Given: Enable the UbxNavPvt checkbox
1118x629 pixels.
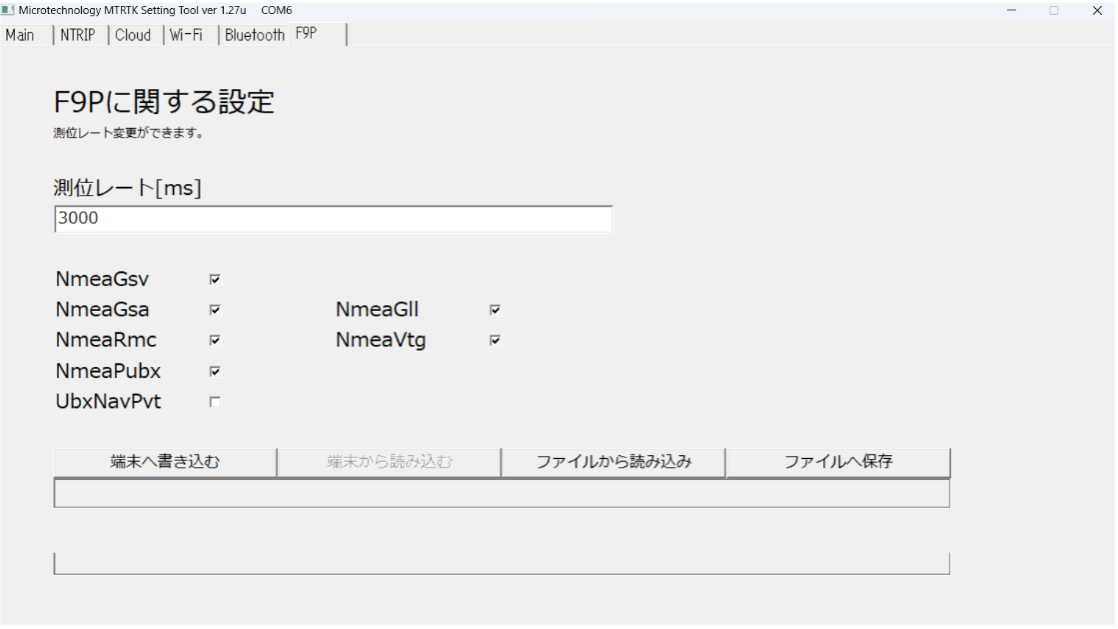Looking at the screenshot, I should [x=213, y=400].
